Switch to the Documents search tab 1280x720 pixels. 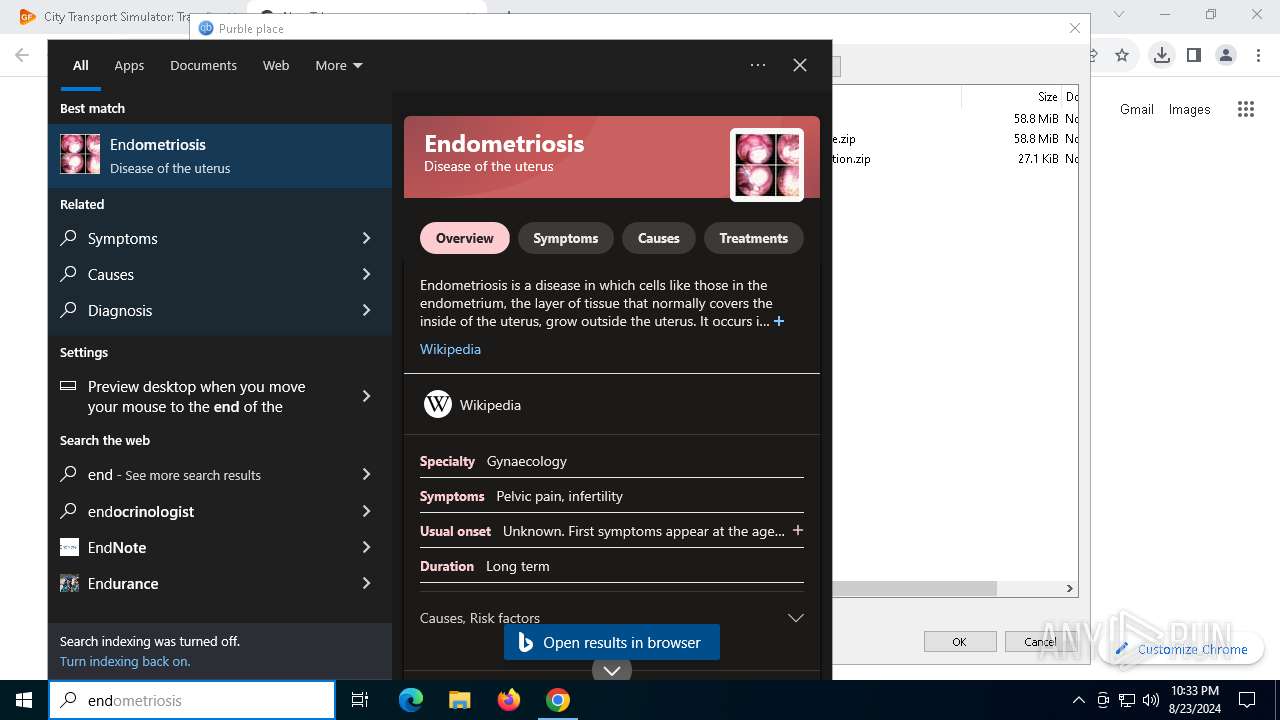pos(203,65)
